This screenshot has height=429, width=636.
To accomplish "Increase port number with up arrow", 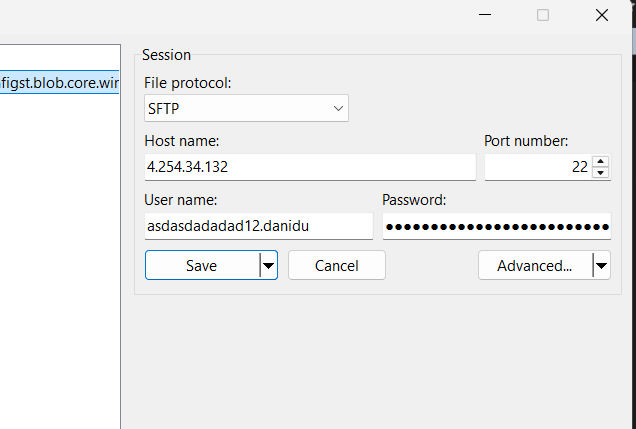I will [x=600, y=161].
